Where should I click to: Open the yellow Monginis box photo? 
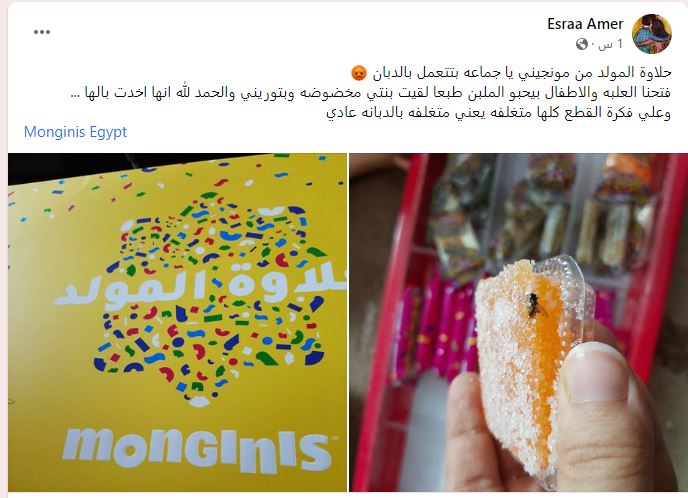tap(177, 322)
